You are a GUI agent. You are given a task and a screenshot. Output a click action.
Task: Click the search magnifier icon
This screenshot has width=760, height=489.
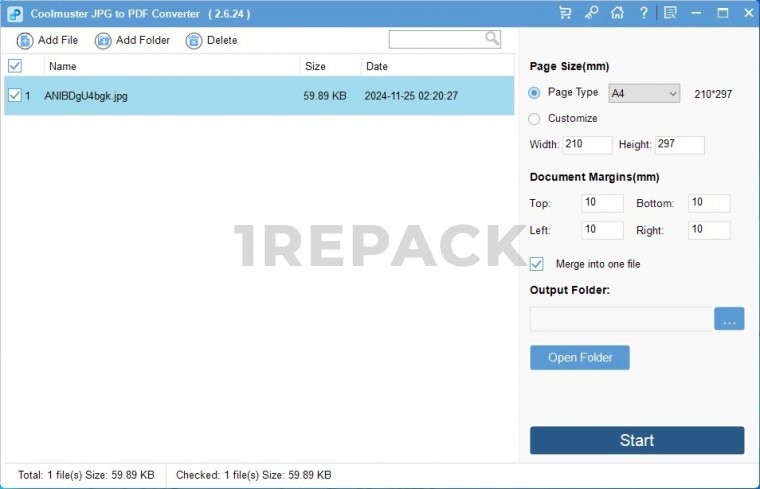492,39
